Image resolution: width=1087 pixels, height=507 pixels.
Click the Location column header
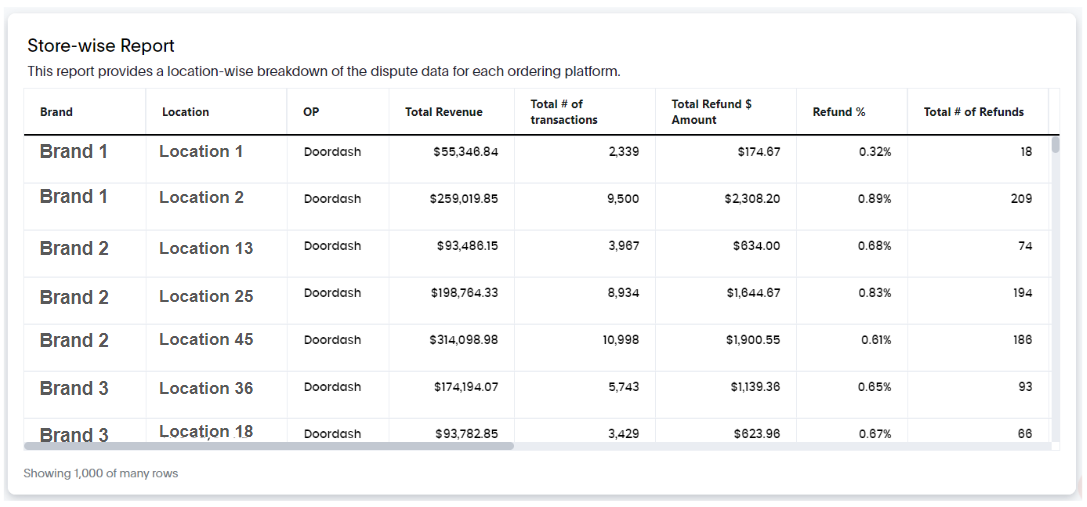tap(185, 112)
